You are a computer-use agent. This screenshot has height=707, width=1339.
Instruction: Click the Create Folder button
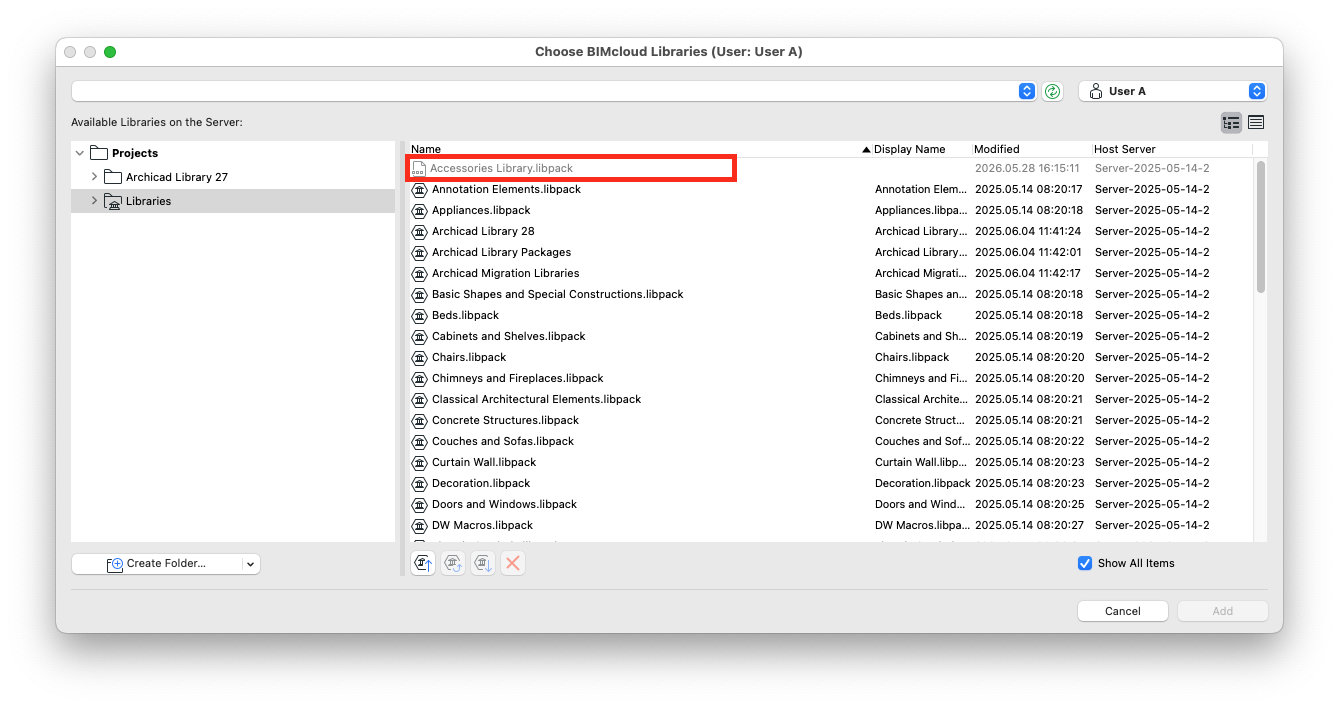(x=157, y=564)
